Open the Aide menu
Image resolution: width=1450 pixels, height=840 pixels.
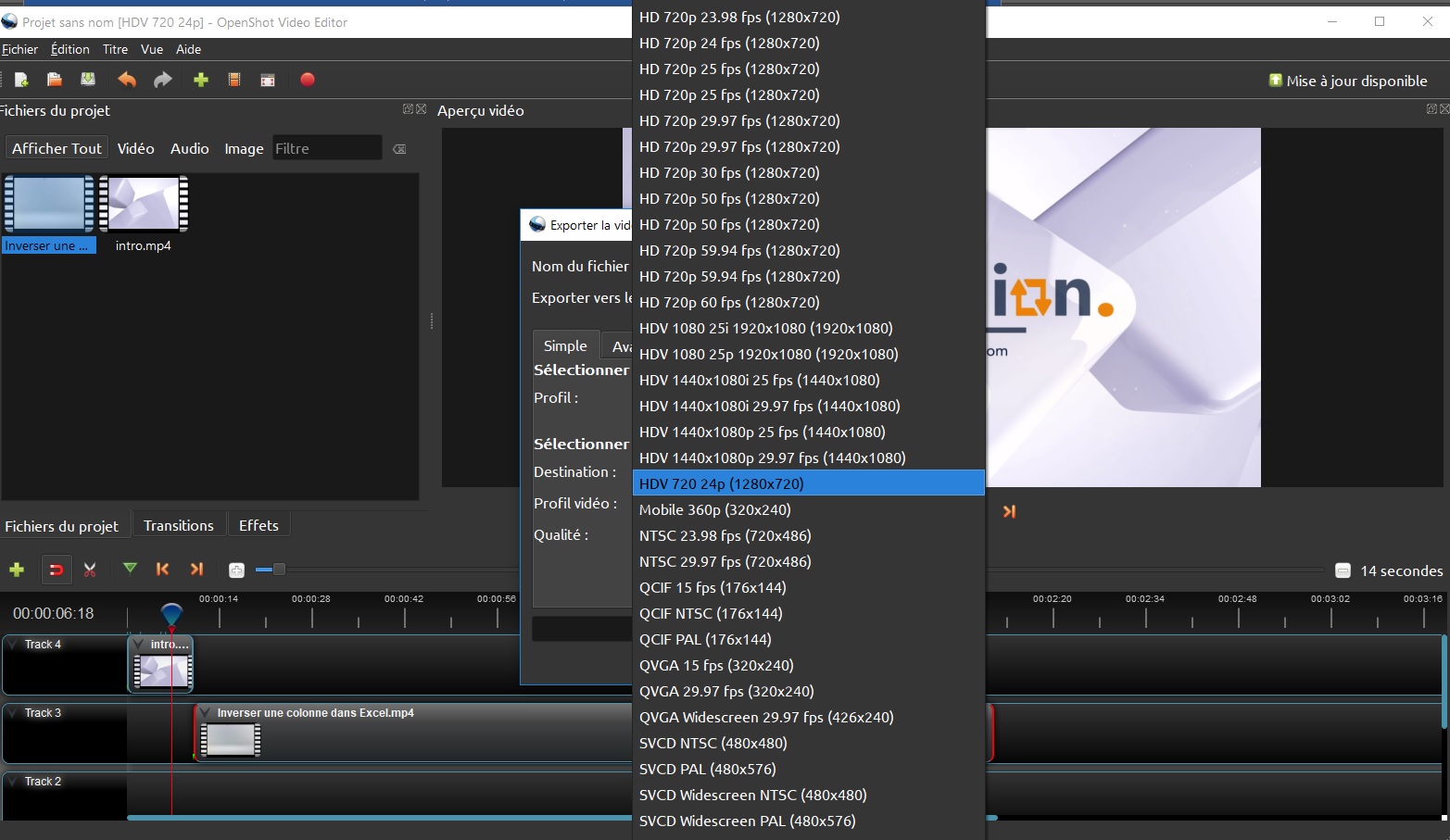click(x=188, y=49)
